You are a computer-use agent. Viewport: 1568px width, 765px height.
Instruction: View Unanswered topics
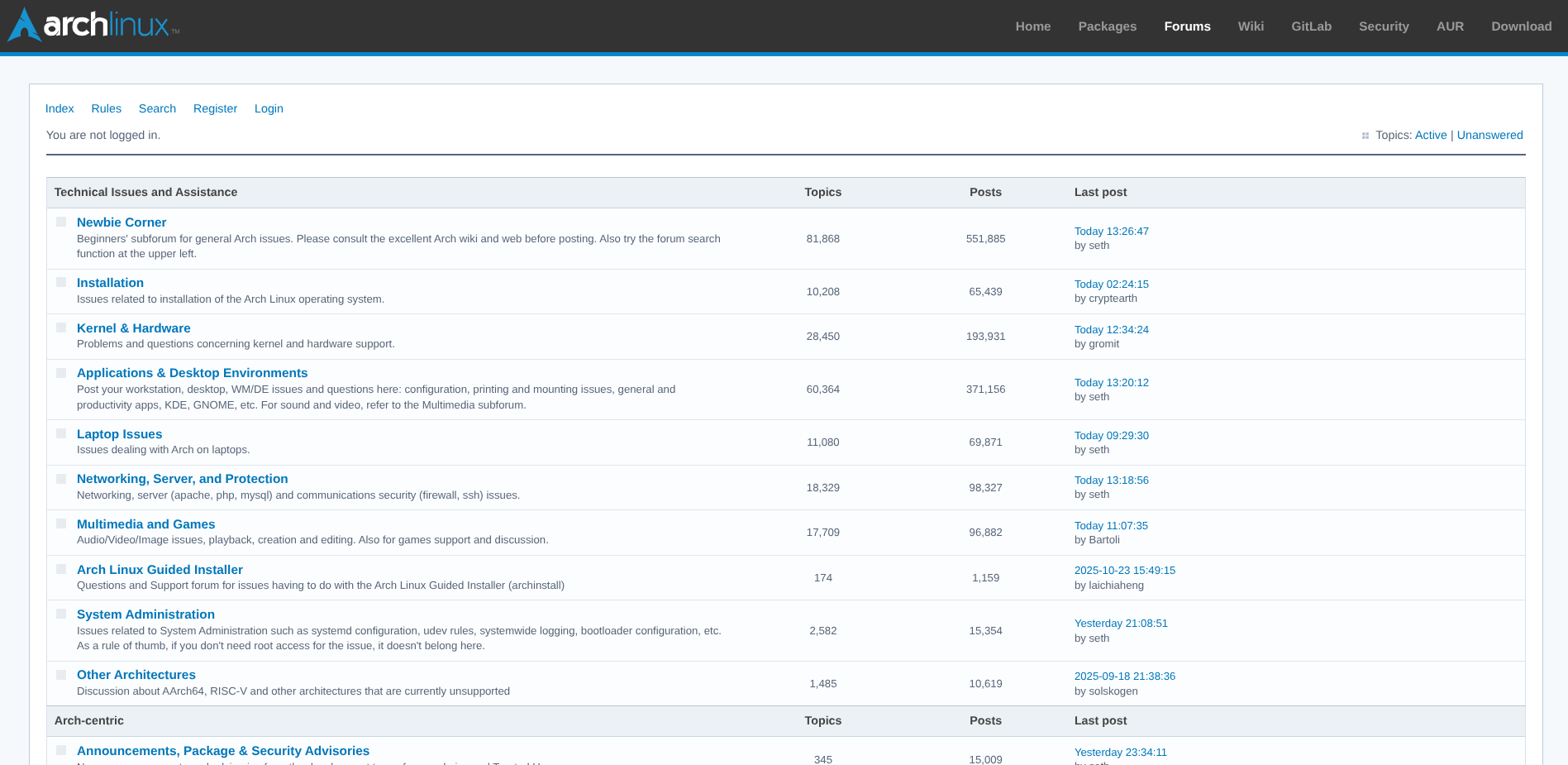tap(1489, 135)
